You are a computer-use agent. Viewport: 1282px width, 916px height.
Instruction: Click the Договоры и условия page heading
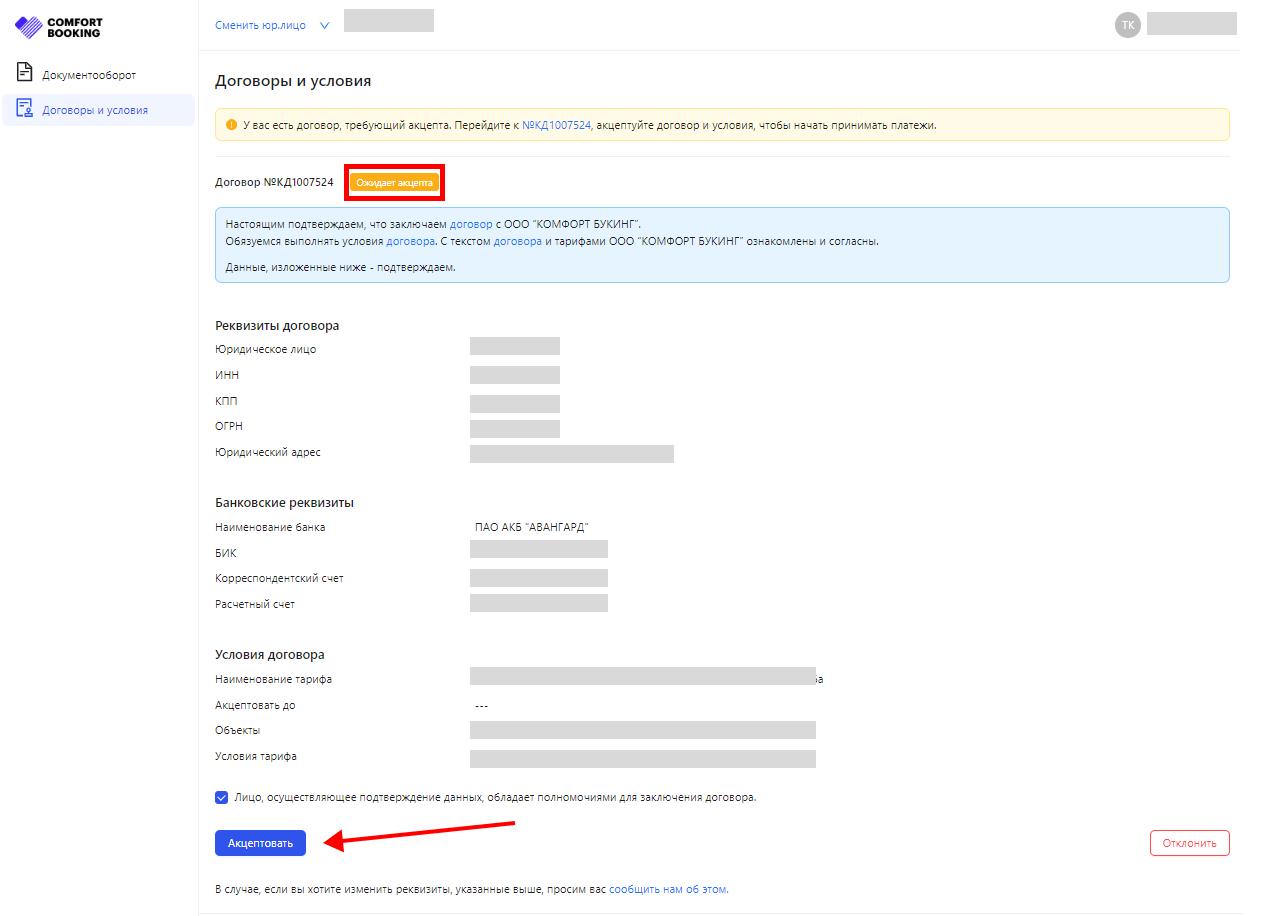[x=293, y=81]
